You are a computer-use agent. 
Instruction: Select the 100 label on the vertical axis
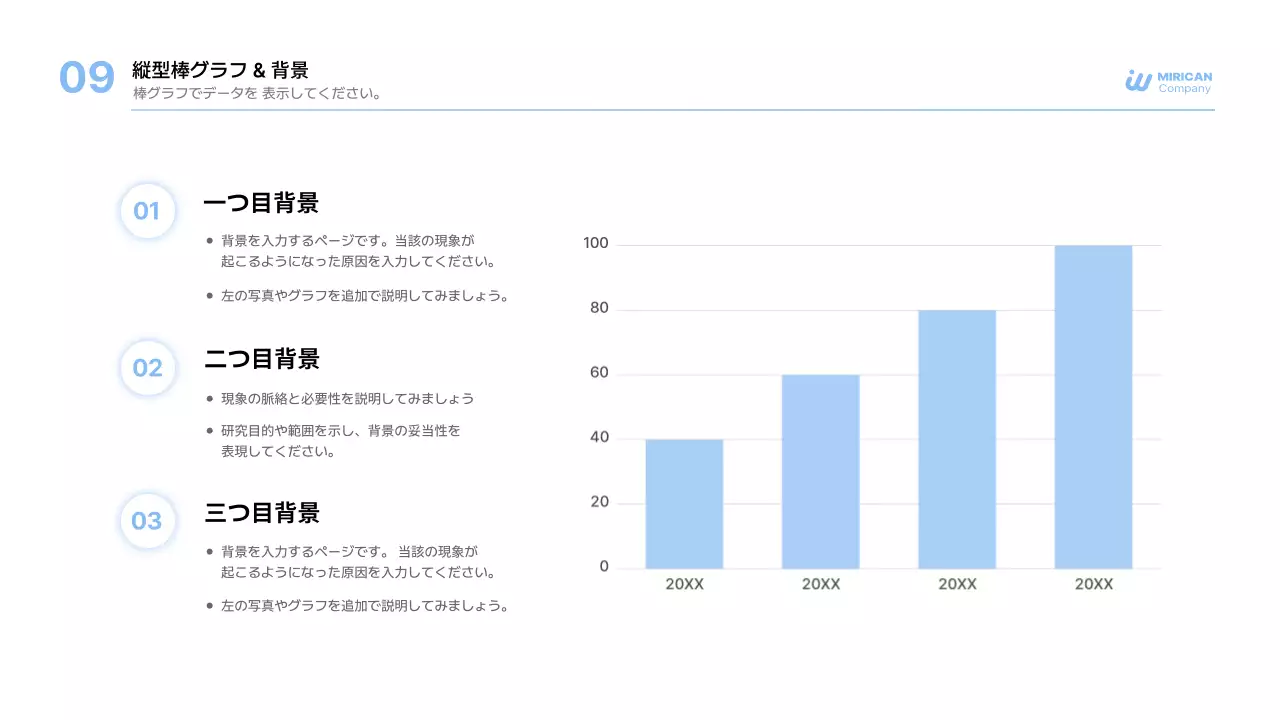tap(596, 244)
